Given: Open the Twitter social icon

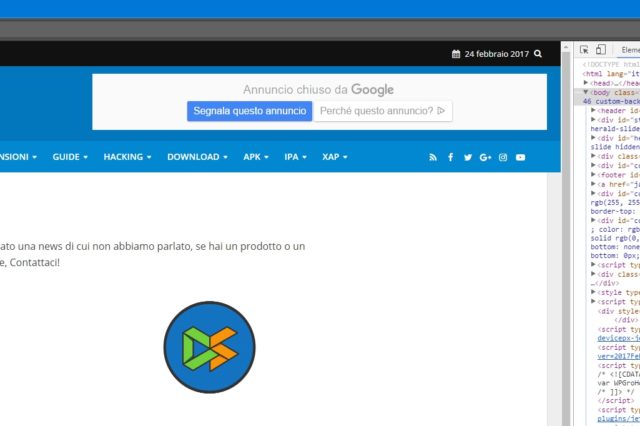Looking at the screenshot, I should [468, 158].
